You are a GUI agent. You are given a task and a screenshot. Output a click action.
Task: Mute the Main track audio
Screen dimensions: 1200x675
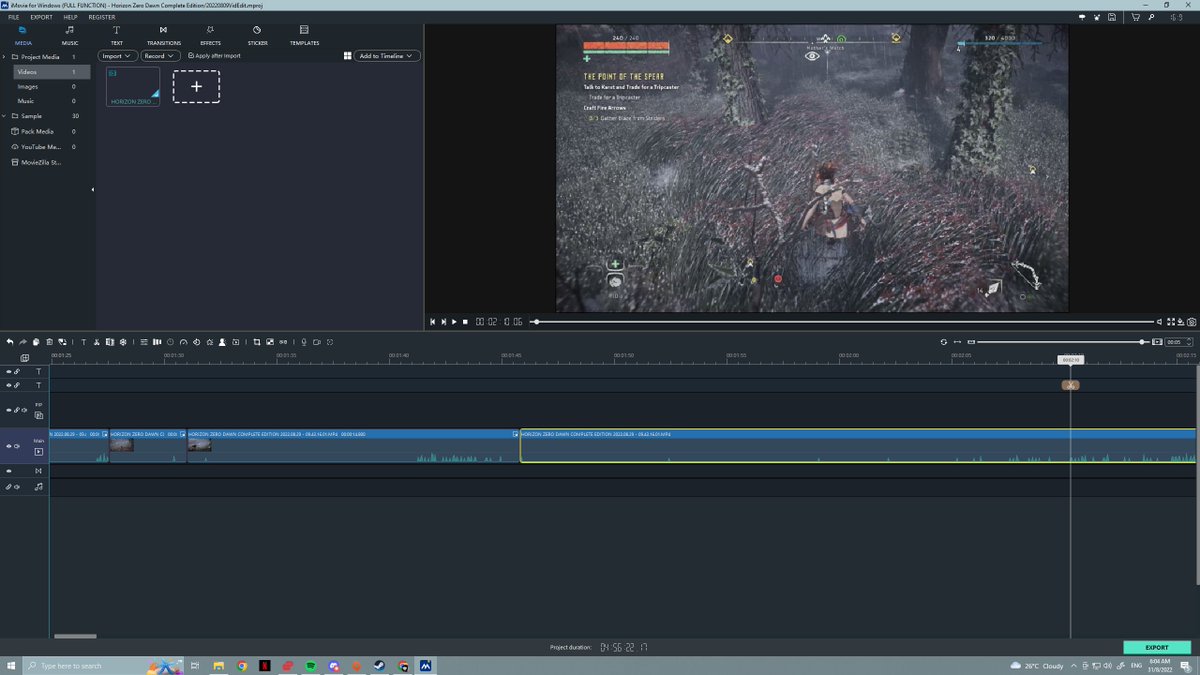tap(17, 446)
